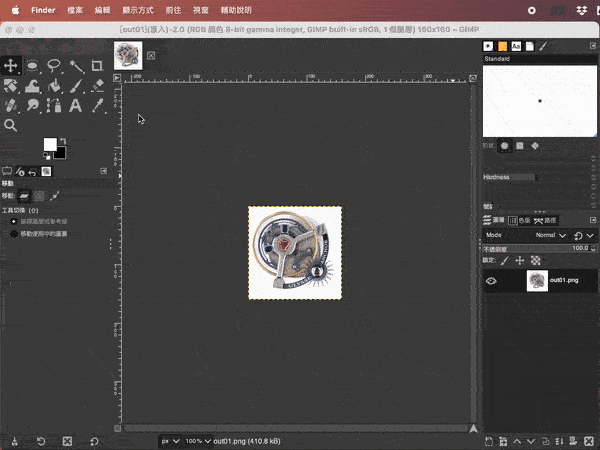Viewport: 600px width, 450px height.
Task: Adjust the Hardness slider
Action: pyautogui.click(x=536, y=177)
